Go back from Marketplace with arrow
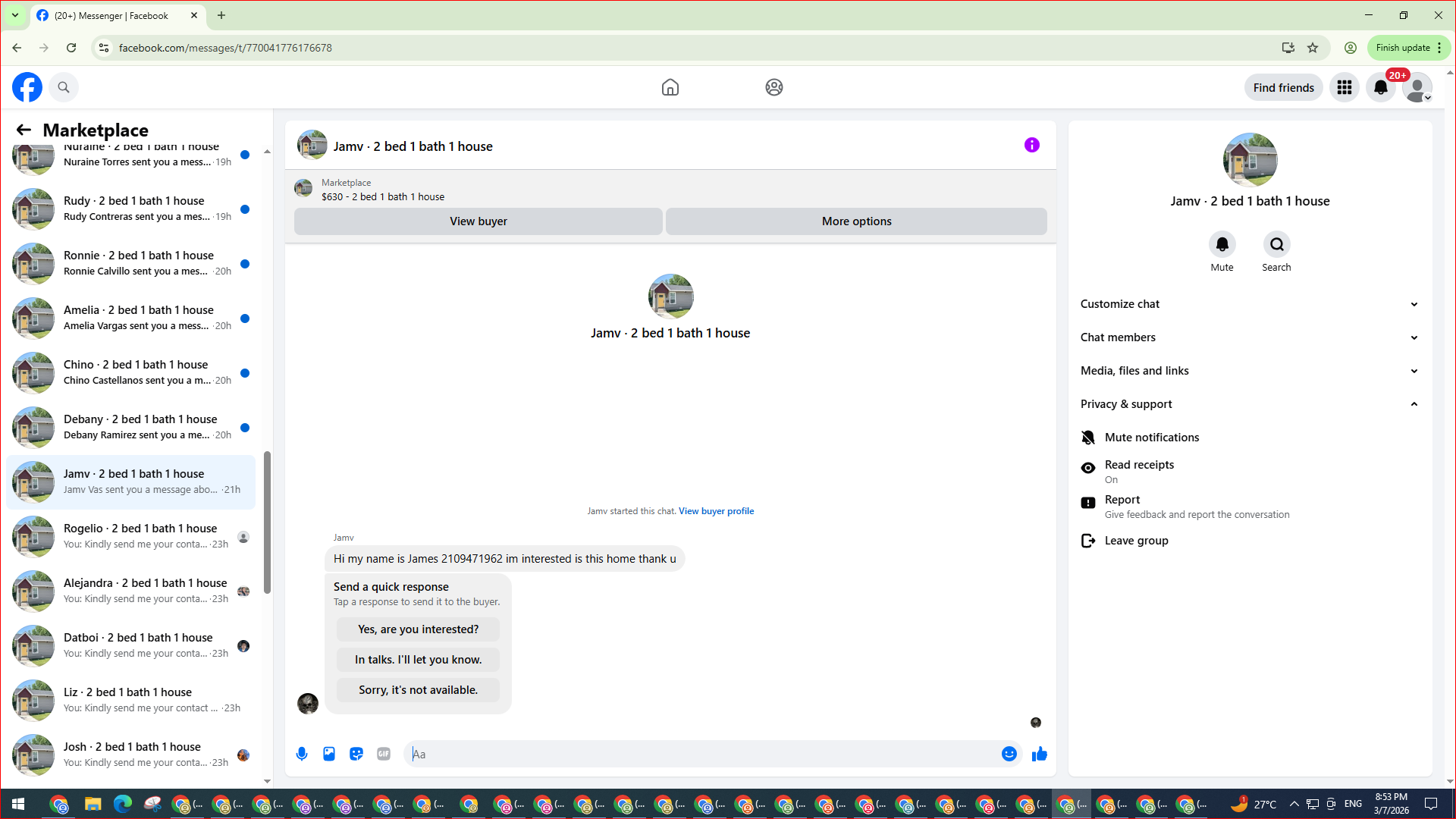 coord(24,130)
